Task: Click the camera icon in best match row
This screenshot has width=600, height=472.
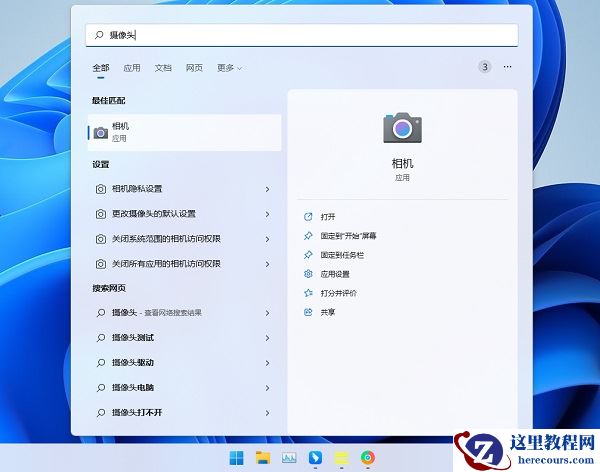Action: point(101,133)
